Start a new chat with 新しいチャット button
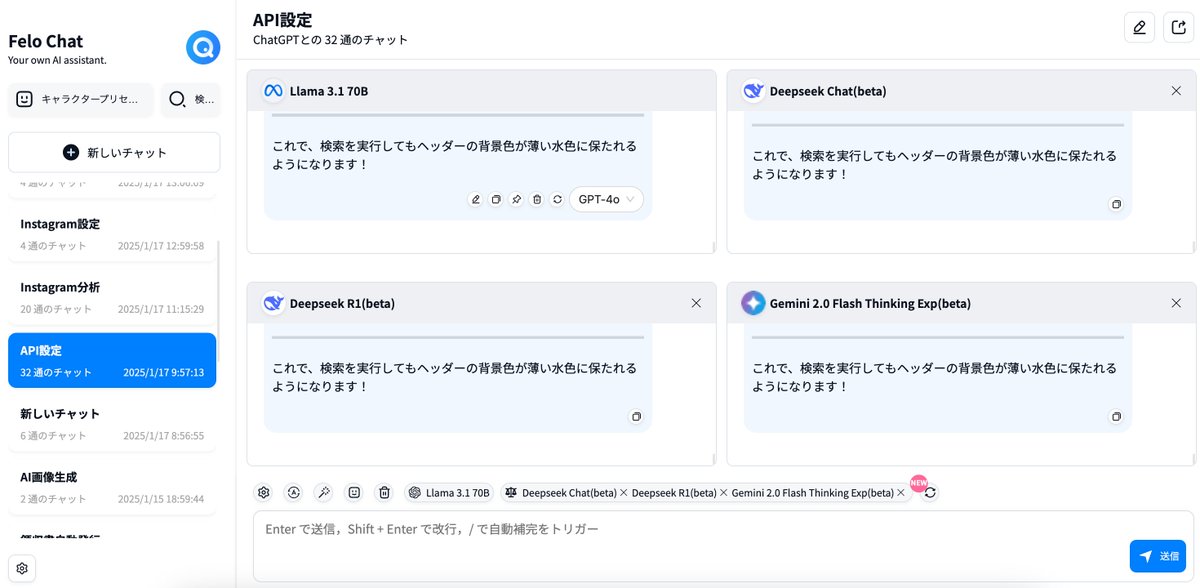Viewport: 1200px width, 588px height. [114, 152]
